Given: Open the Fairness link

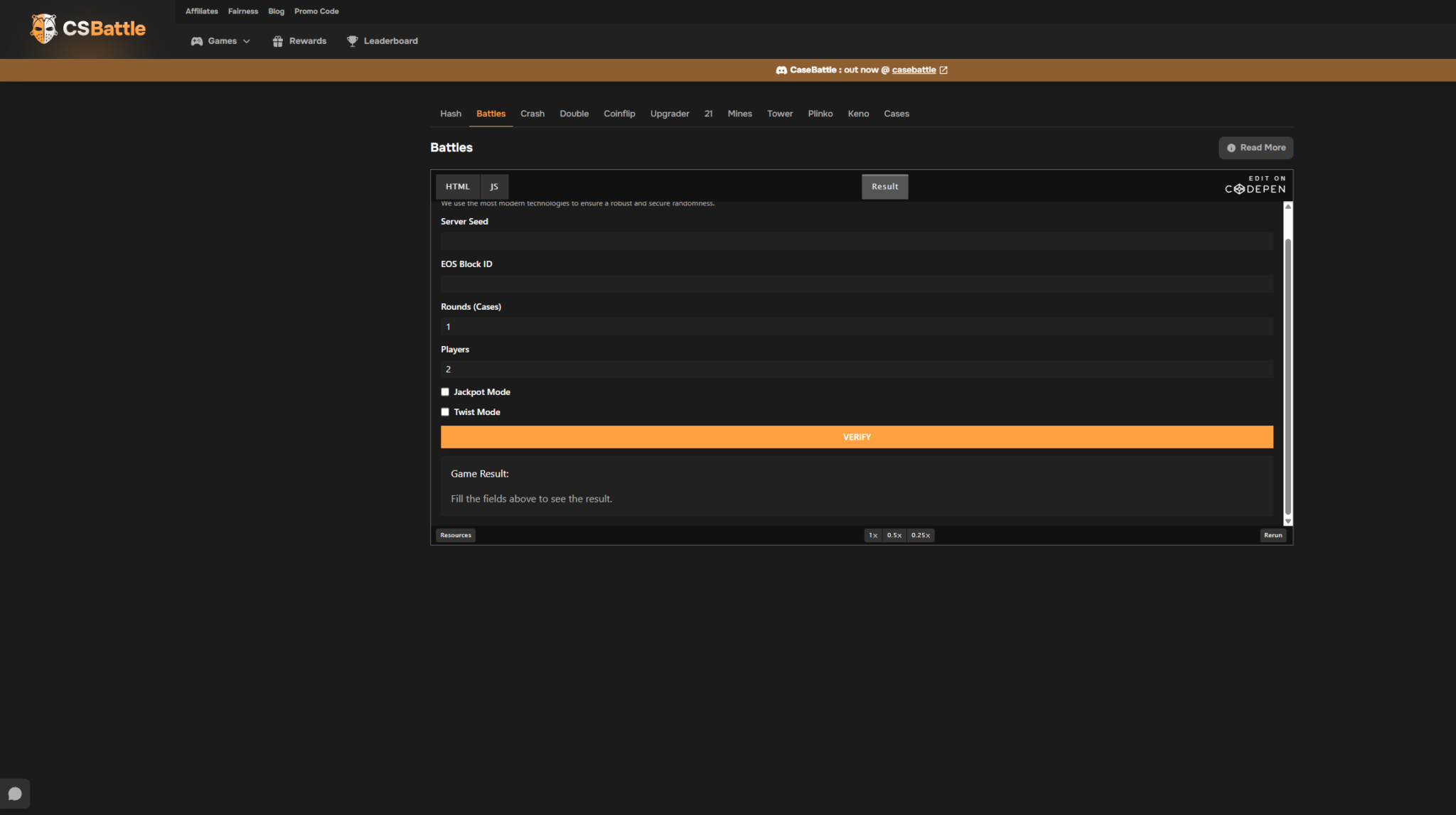Looking at the screenshot, I should 243,11.
